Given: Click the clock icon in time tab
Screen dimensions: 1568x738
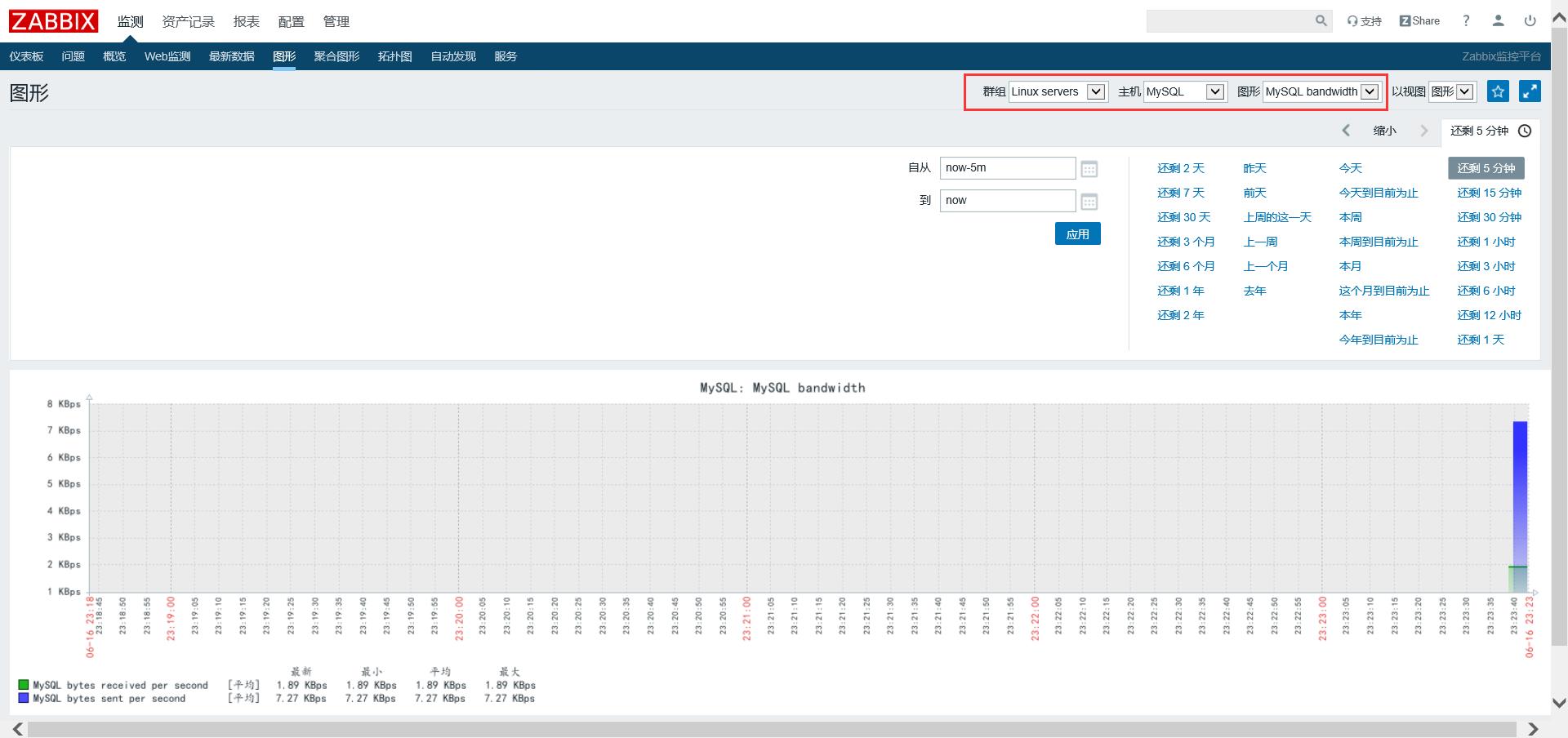Looking at the screenshot, I should 1525,131.
